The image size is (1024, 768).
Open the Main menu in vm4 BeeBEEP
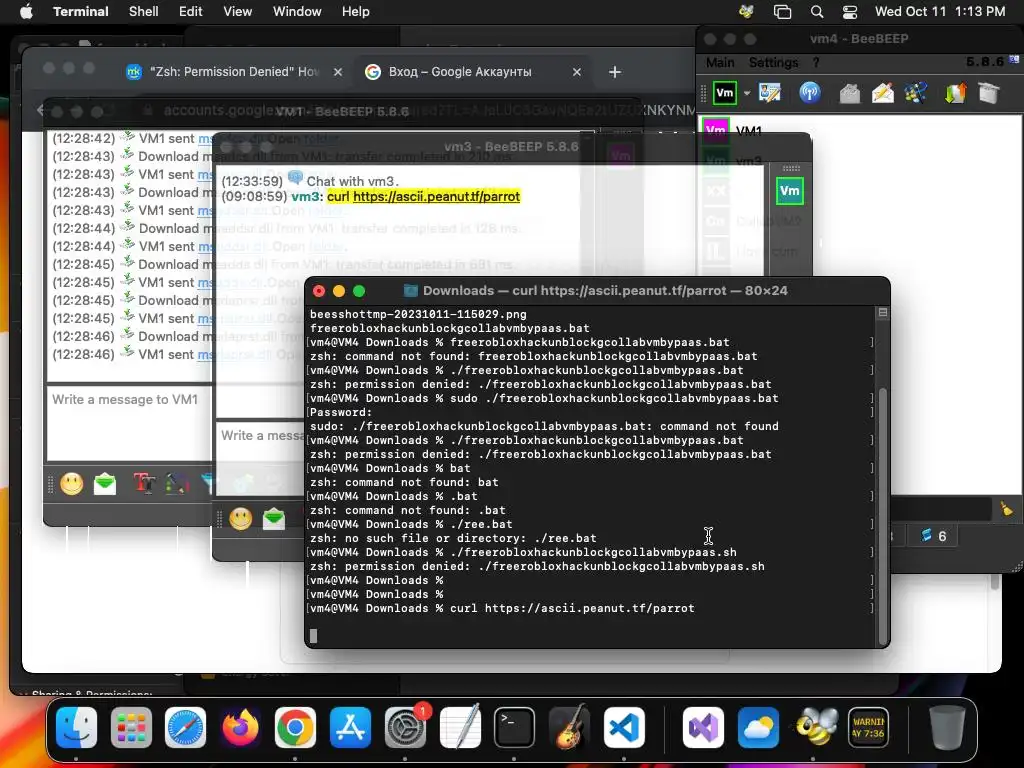pos(720,63)
